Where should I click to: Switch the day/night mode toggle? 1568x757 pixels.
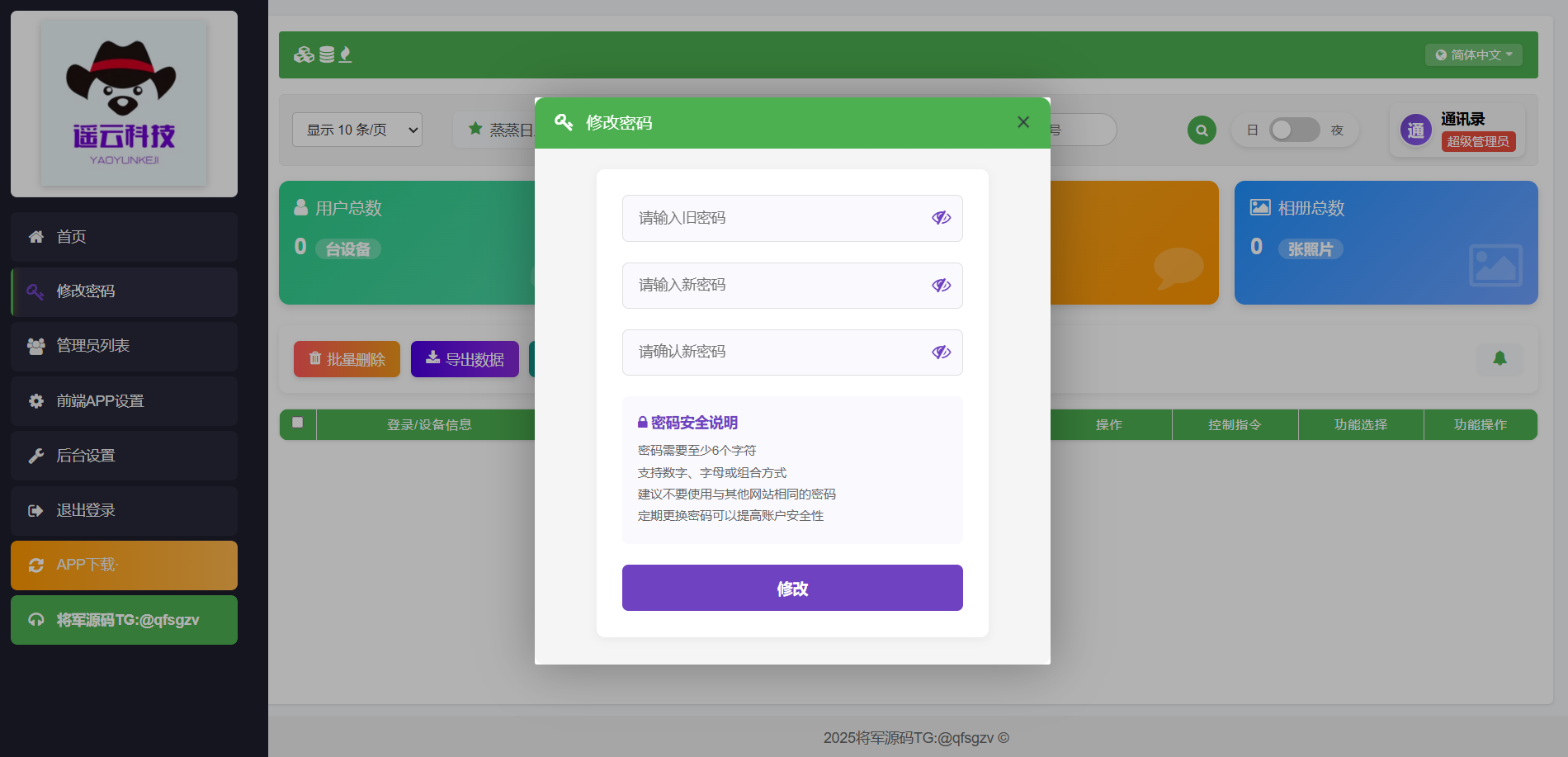(x=1294, y=130)
